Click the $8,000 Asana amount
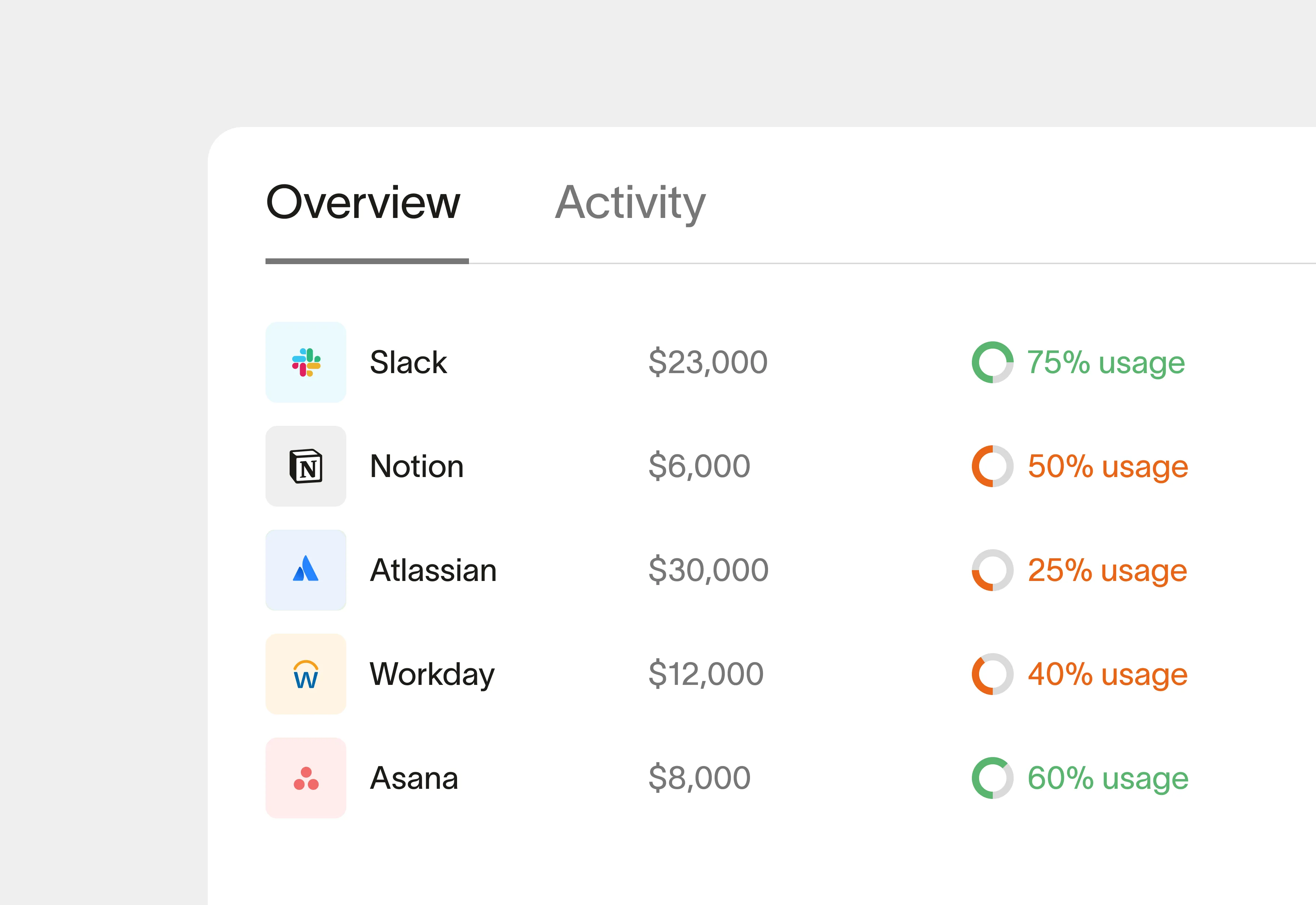 click(x=699, y=778)
